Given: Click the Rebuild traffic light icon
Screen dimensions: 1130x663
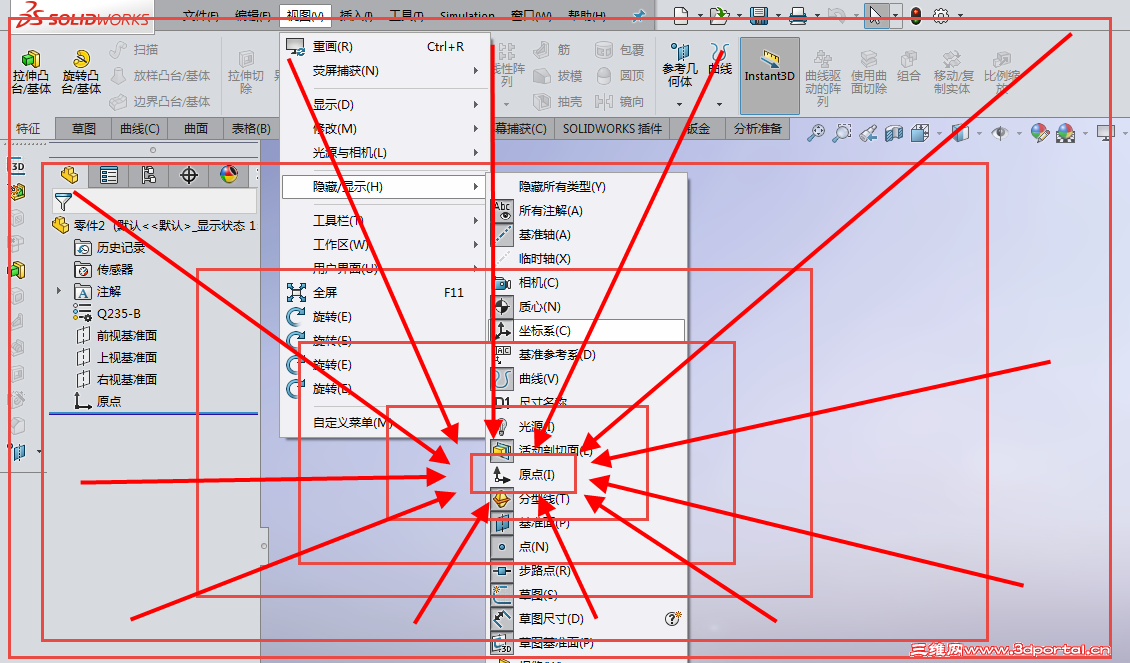Looking at the screenshot, I should point(916,15).
